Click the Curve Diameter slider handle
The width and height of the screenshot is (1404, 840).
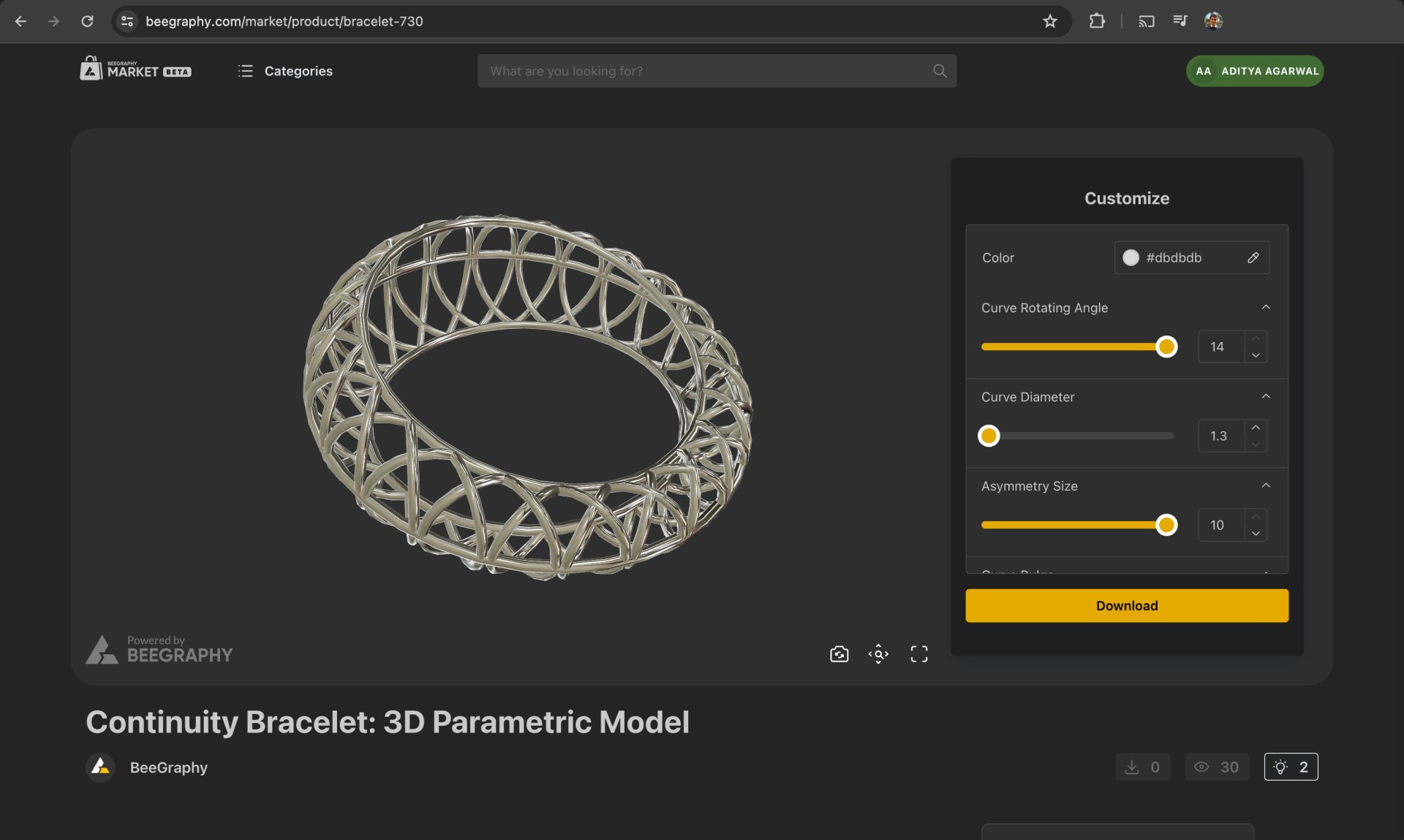(989, 436)
